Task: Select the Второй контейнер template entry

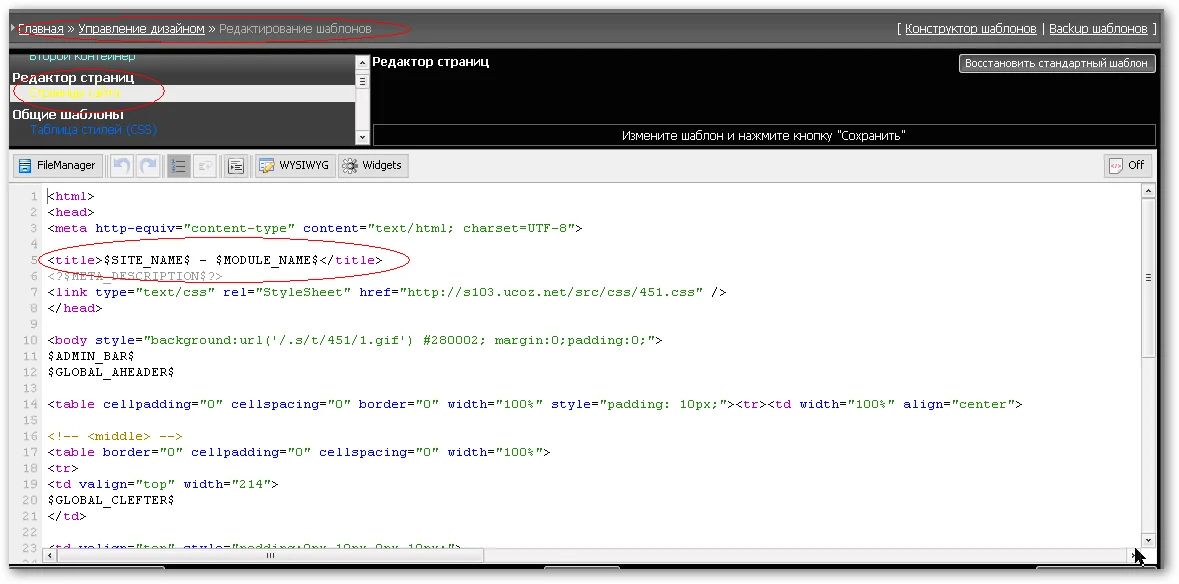Action: [83, 56]
